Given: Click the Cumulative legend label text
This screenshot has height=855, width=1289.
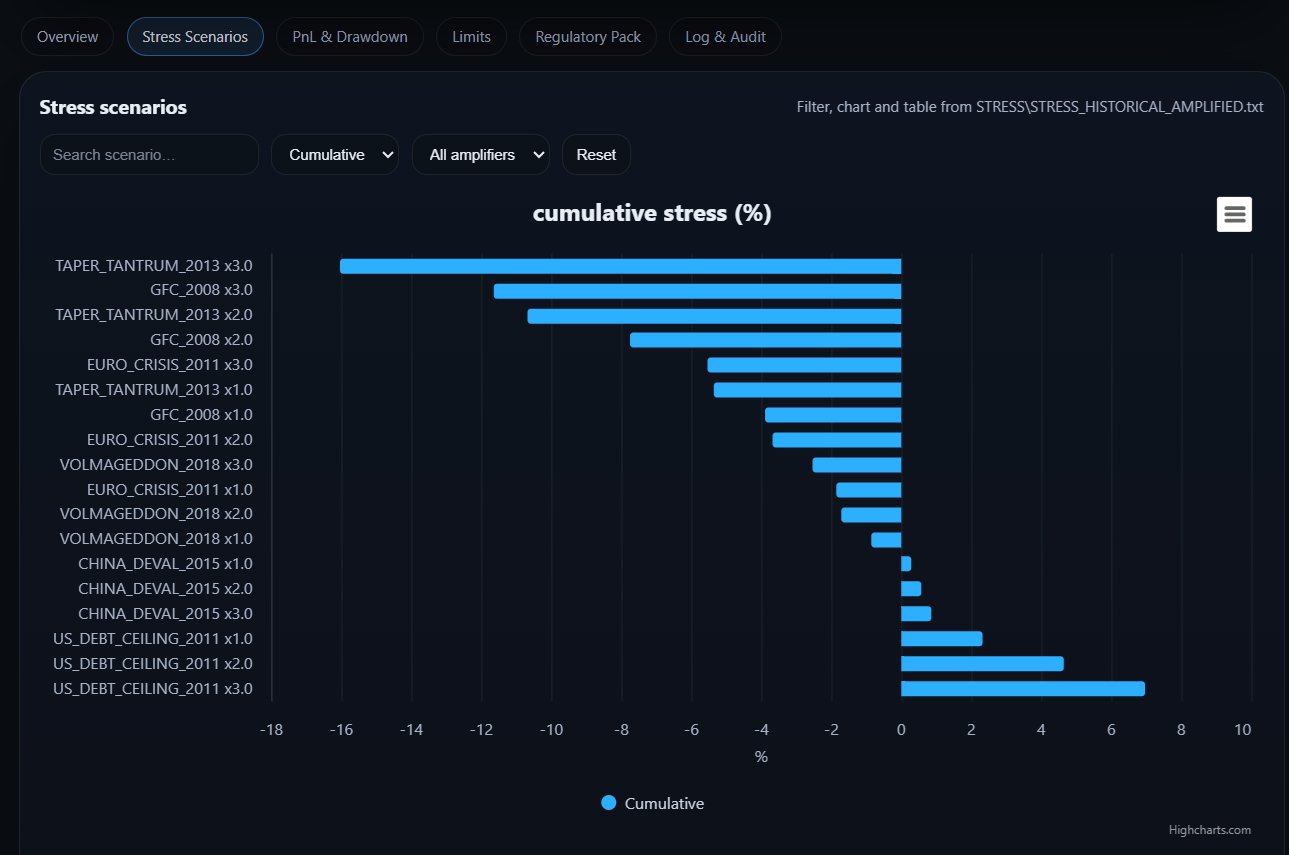Looking at the screenshot, I should (x=664, y=804).
